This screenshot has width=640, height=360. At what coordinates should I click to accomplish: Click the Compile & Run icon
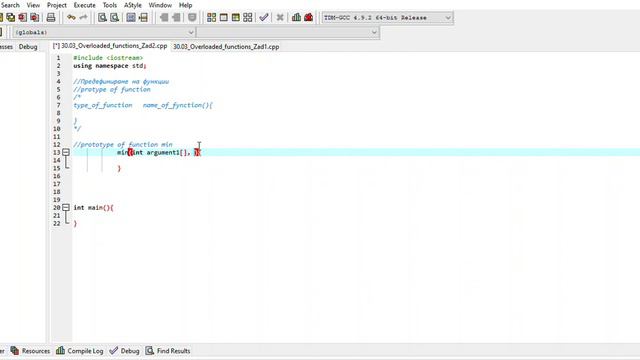[236, 17]
